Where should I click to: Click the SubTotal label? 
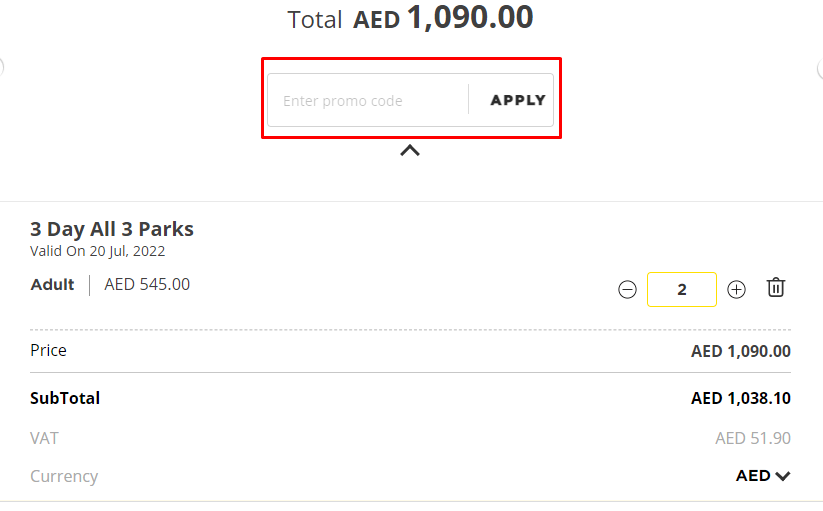click(x=65, y=398)
